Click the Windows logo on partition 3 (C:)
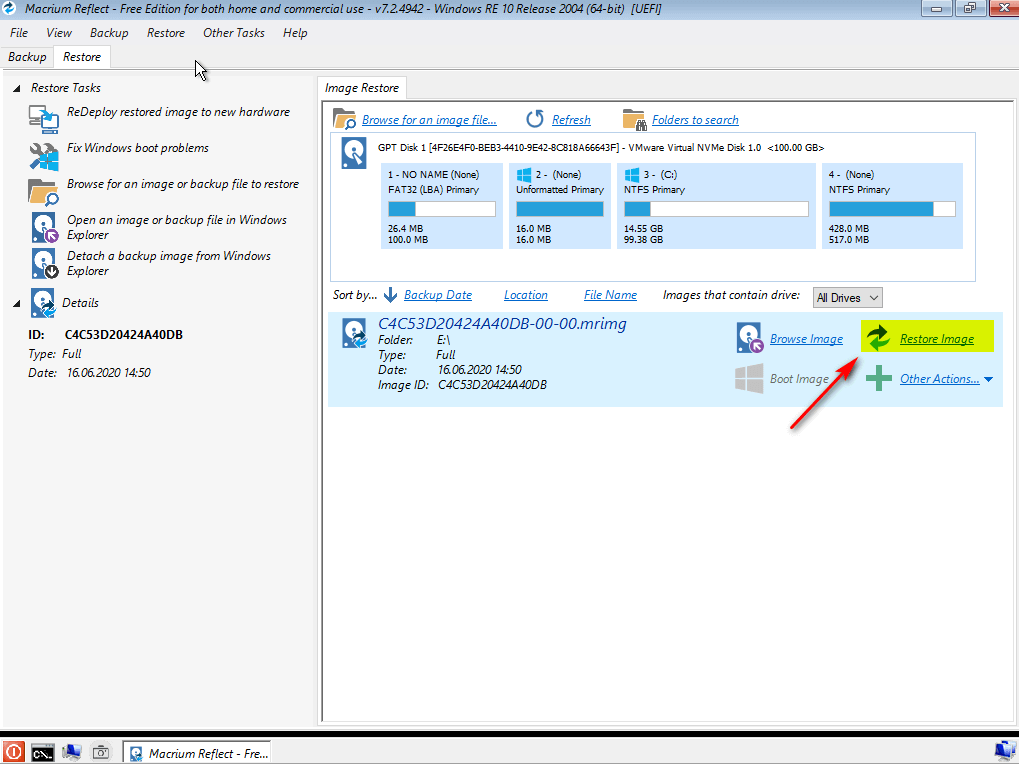 632,175
